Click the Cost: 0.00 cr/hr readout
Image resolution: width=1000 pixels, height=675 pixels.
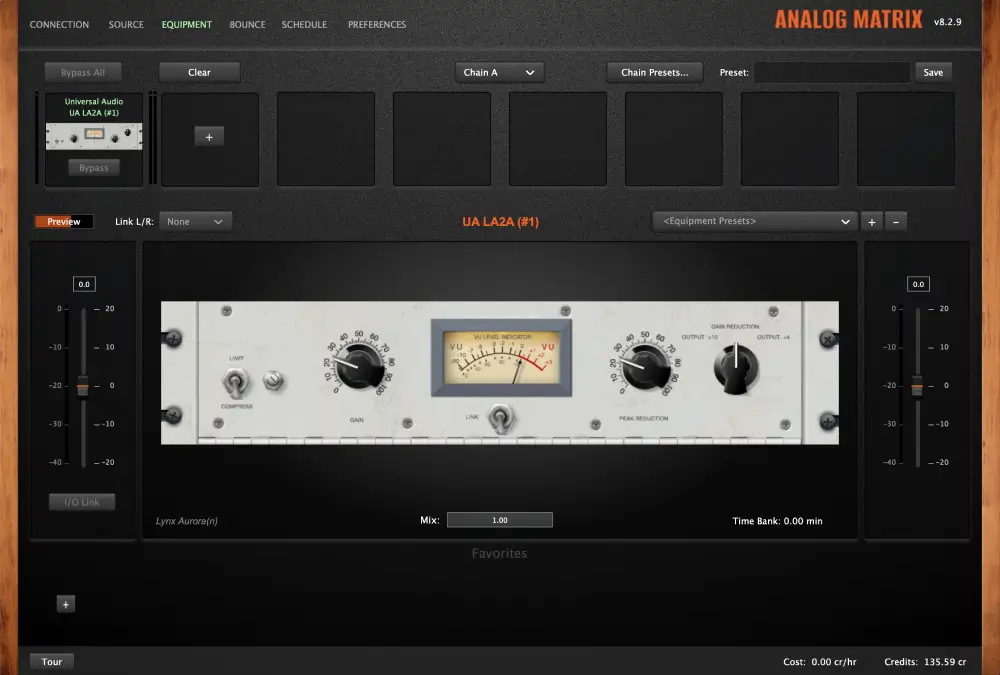(x=820, y=662)
